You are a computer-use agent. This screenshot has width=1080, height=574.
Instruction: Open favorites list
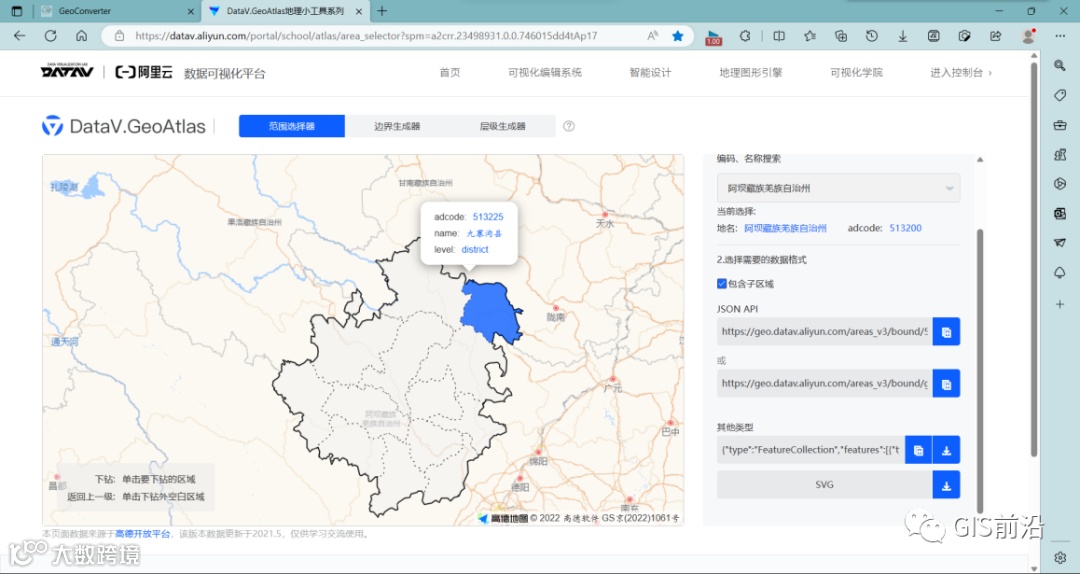(x=810, y=36)
